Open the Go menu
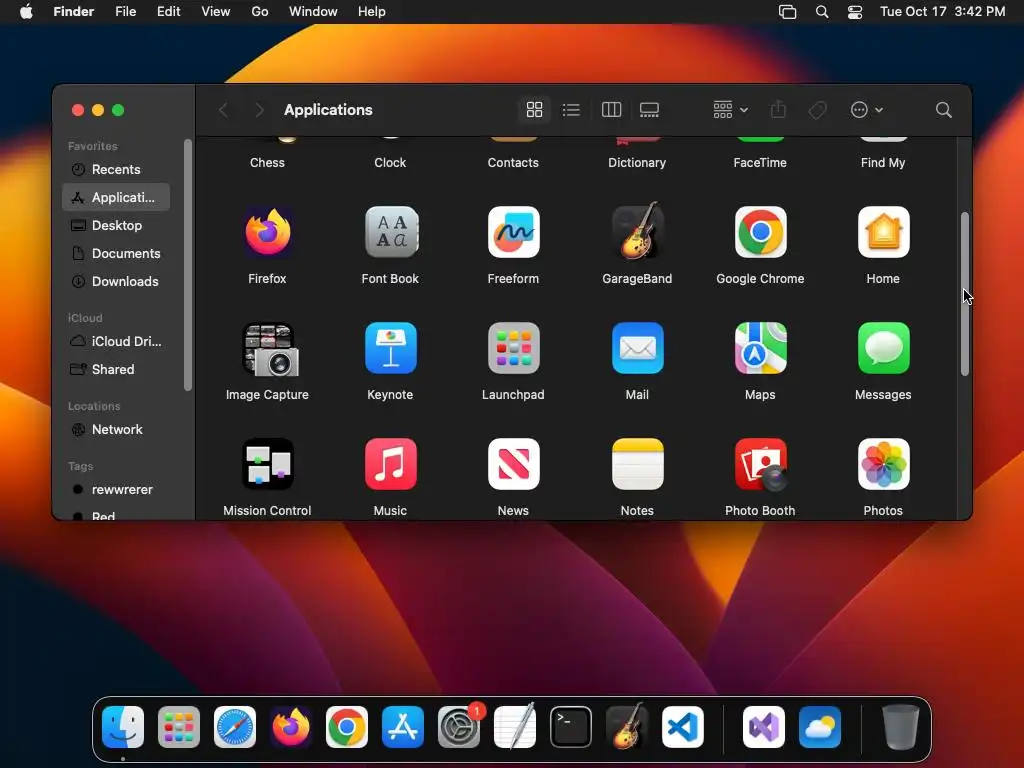Screen dimensions: 1024x768 click(260, 12)
